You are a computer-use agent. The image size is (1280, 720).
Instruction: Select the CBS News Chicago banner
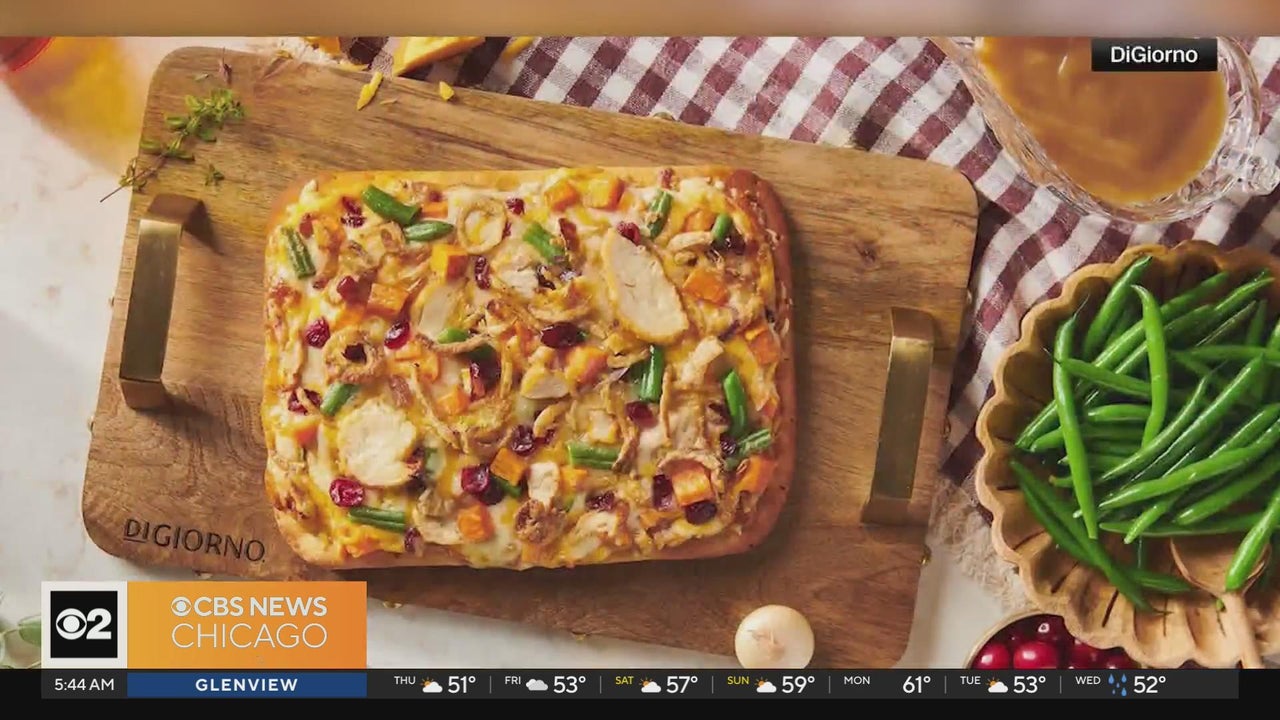point(247,624)
